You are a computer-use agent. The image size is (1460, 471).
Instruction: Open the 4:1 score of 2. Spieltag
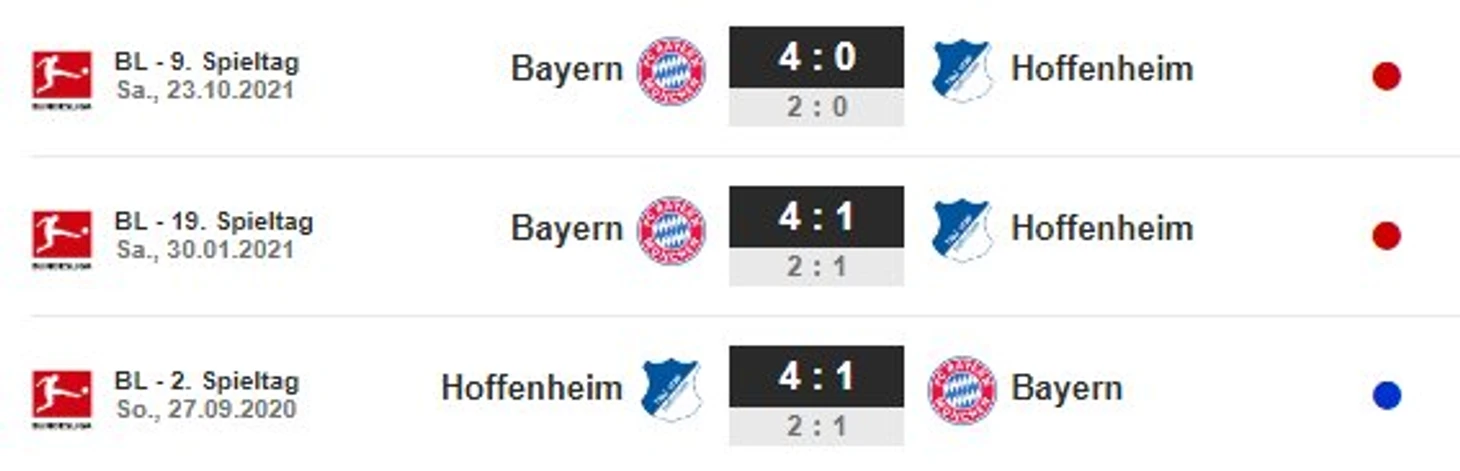(x=816, y=376)
